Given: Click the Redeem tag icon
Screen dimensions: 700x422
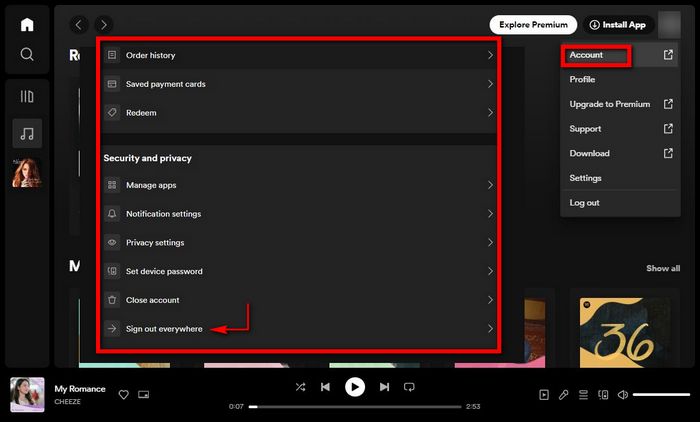Looking at the screenshot, I should tap(112, 113).
